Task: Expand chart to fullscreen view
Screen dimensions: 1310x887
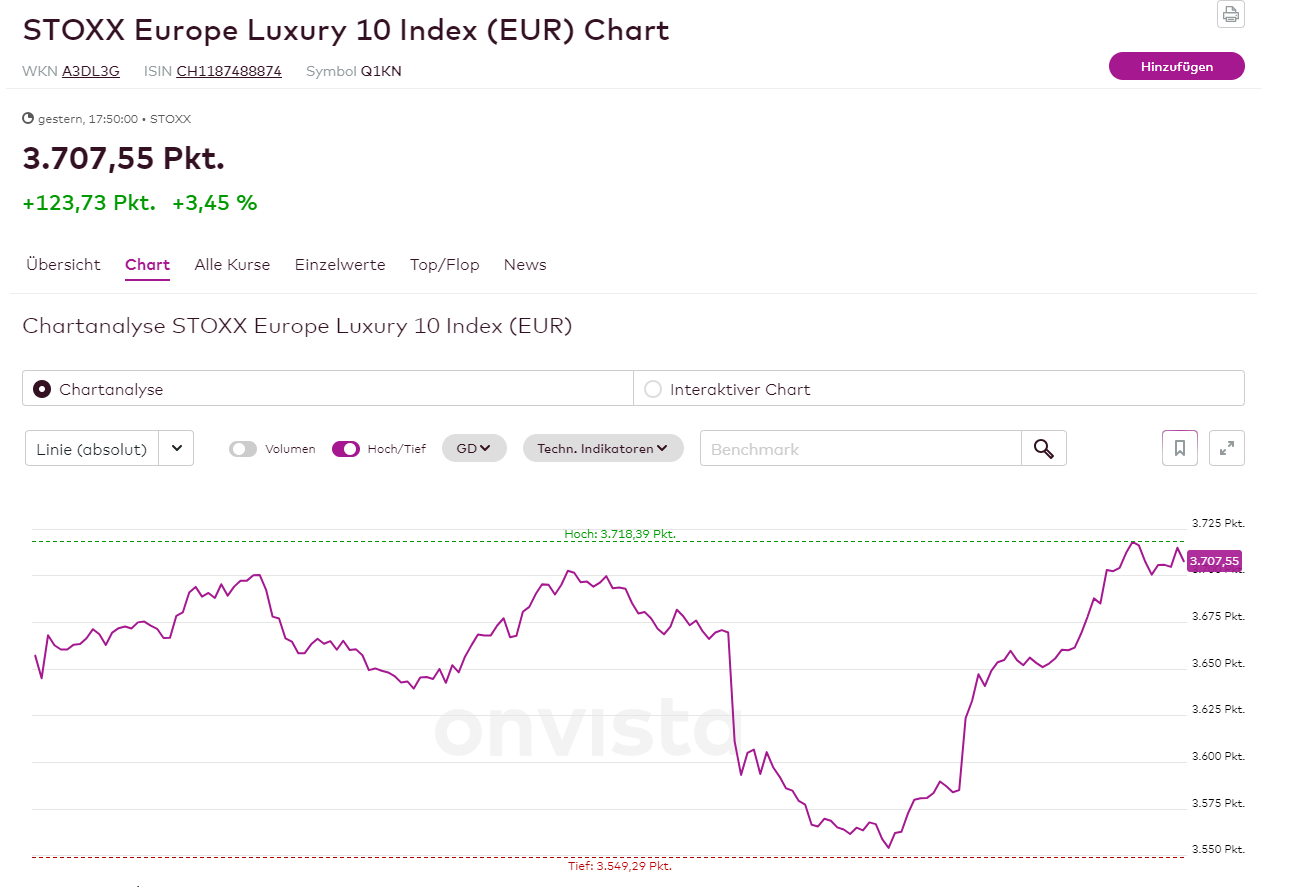Action: tap(1226, 448)
